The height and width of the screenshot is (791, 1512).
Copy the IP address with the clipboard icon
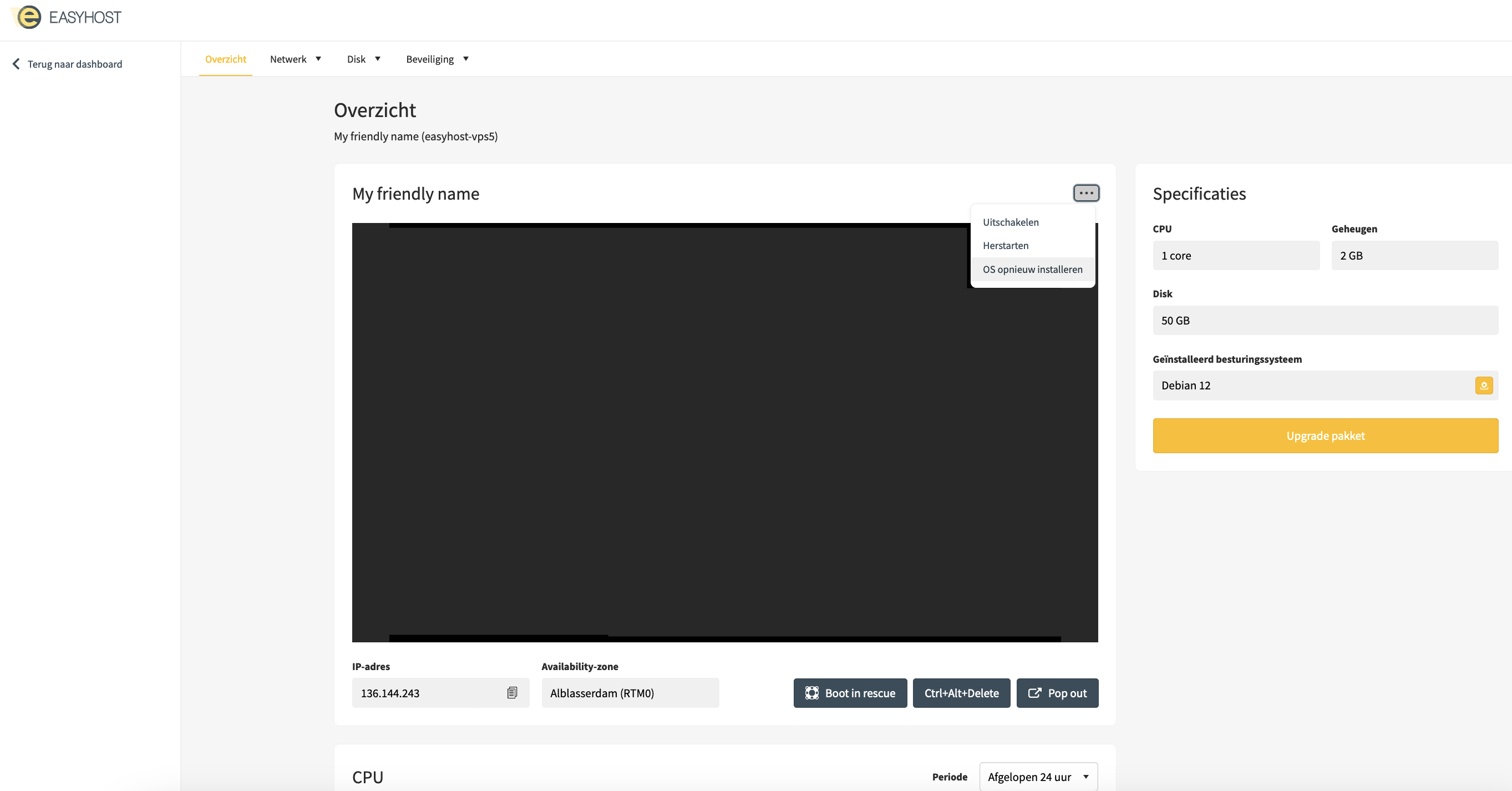pyautogui.click(x=512, y=693)
